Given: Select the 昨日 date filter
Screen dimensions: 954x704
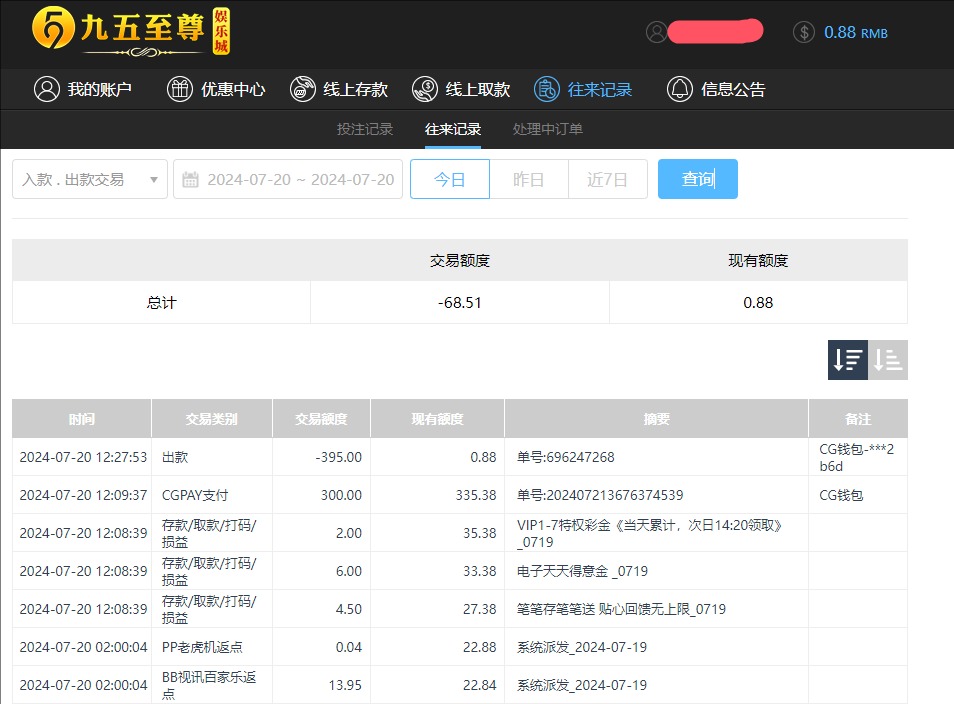Looking at the screenshot, I should (528, 179).
